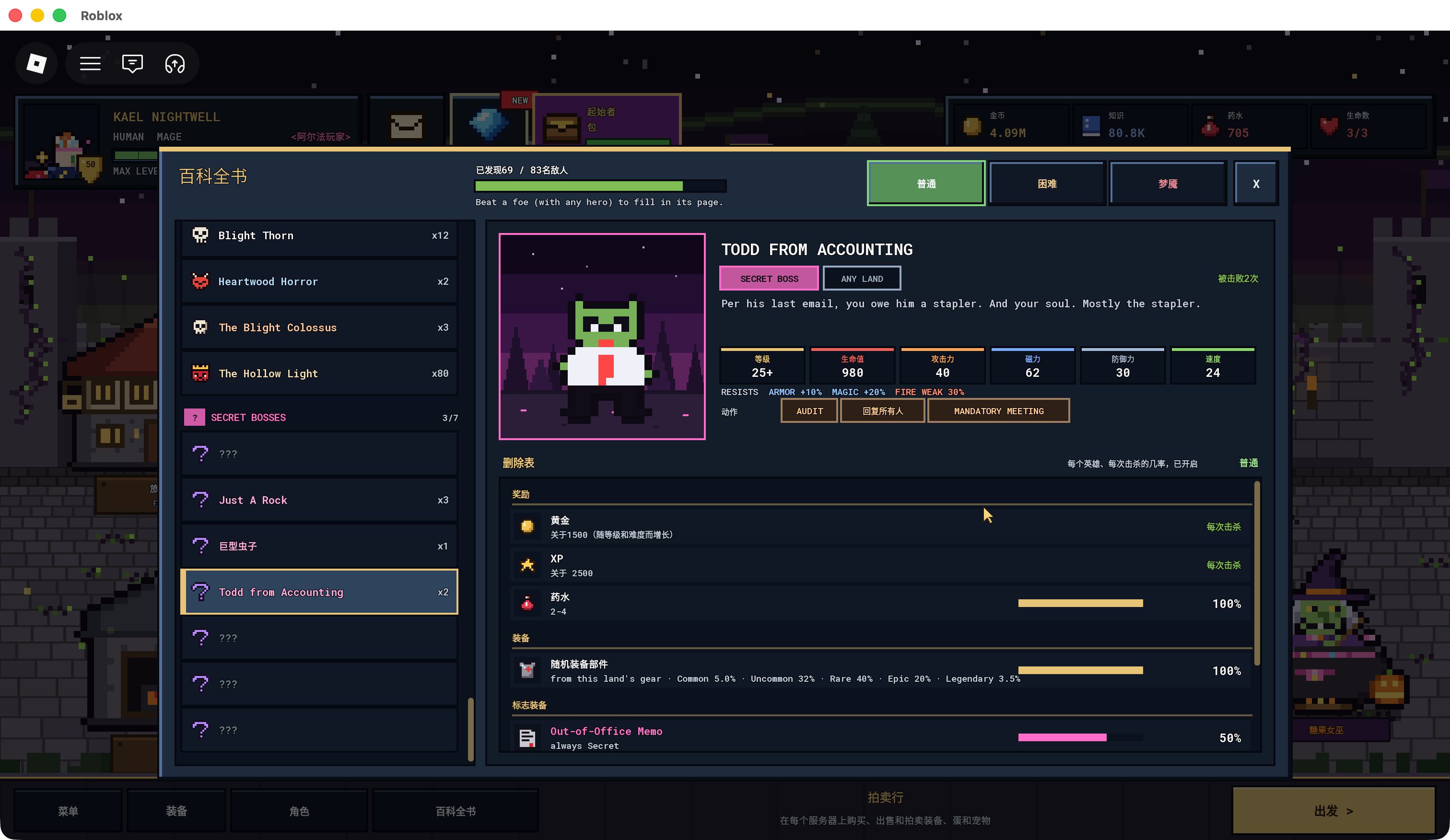Open the chat bubble icon
Screen dimensions: 1450x840
[x=132, y=63]
